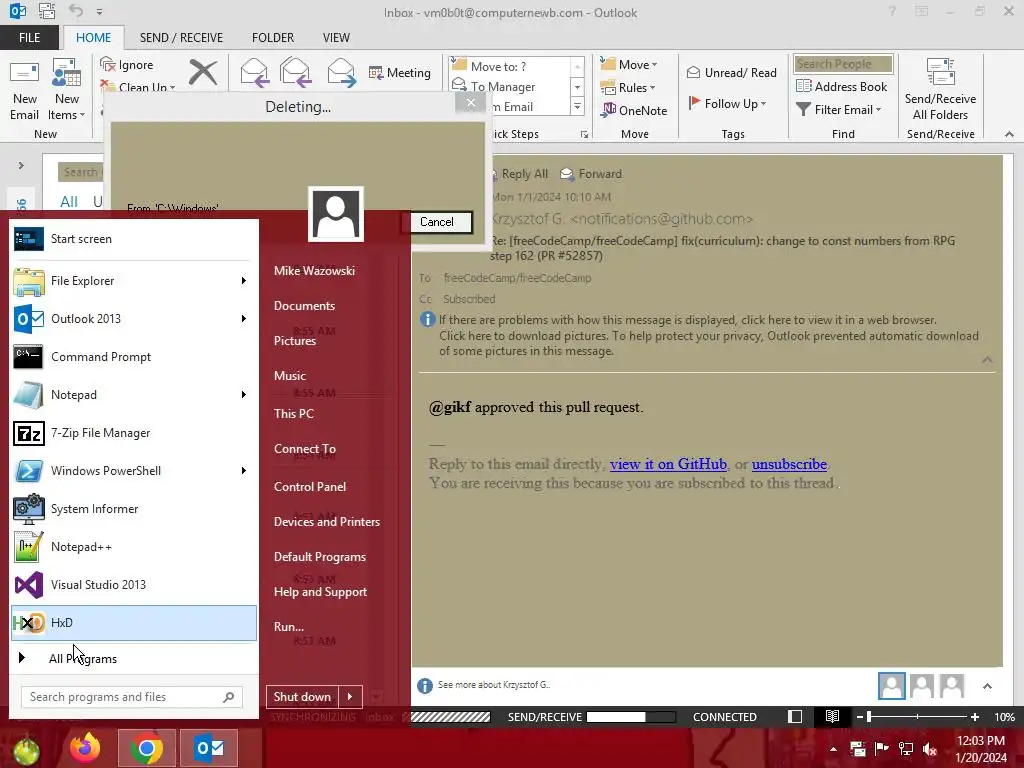The image size is (1024, 768).
Task: Open File Explorer from Start menu
Action: (x=133, y=281)
